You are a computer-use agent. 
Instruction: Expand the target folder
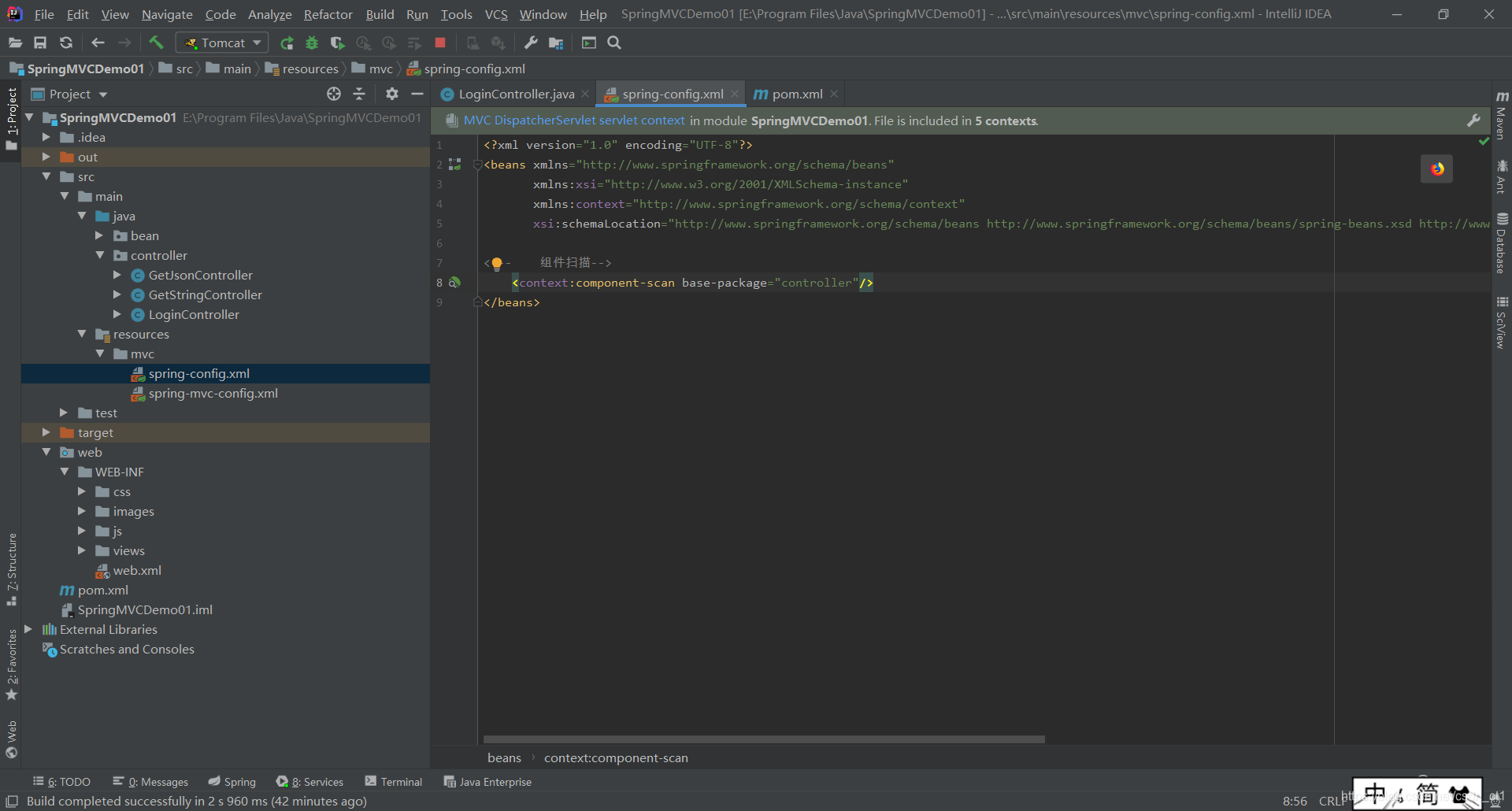point(46,432)
